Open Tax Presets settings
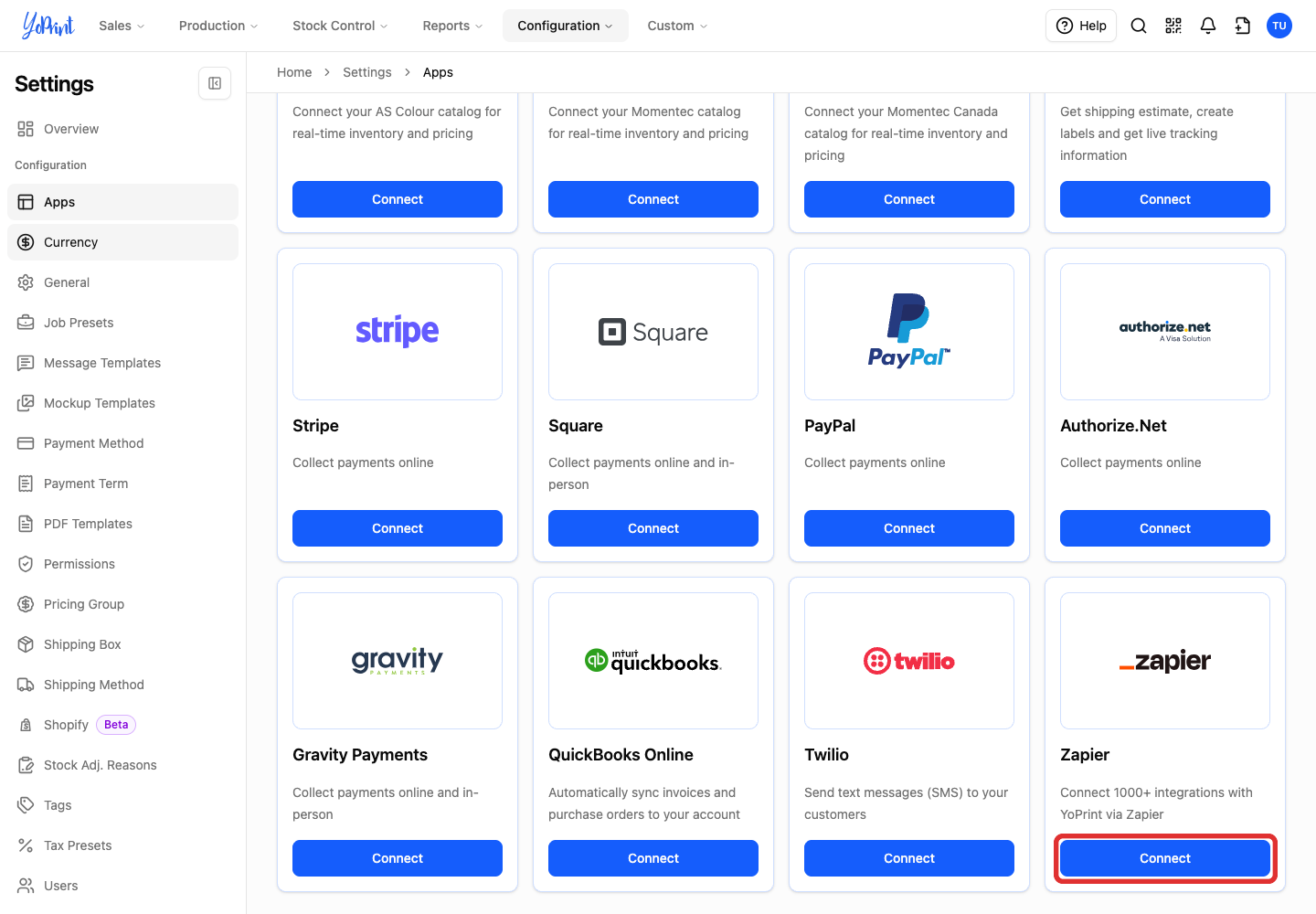The image size is (1316, 914). pos(122,845)
